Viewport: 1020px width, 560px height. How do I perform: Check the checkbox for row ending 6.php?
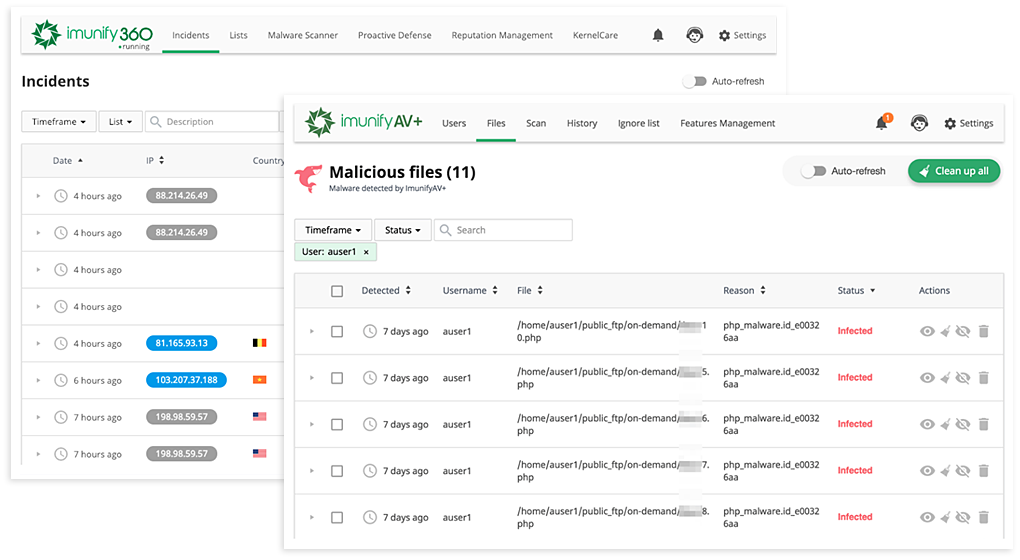337,425
